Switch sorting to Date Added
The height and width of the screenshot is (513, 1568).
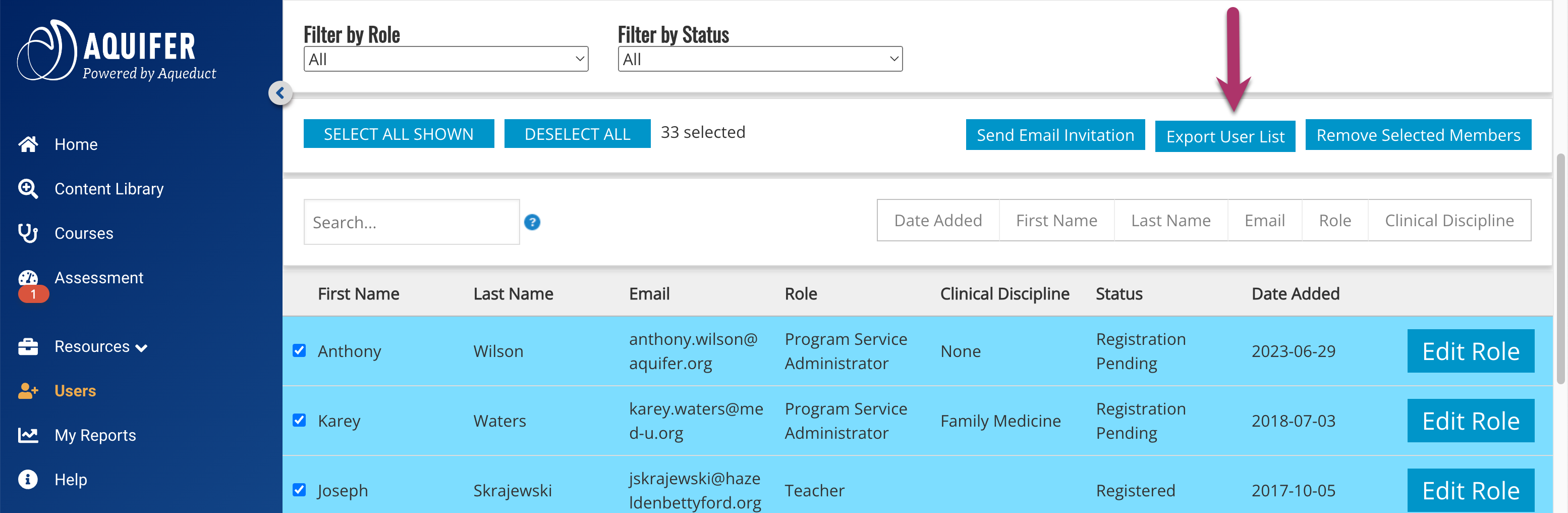coord(937,220)
